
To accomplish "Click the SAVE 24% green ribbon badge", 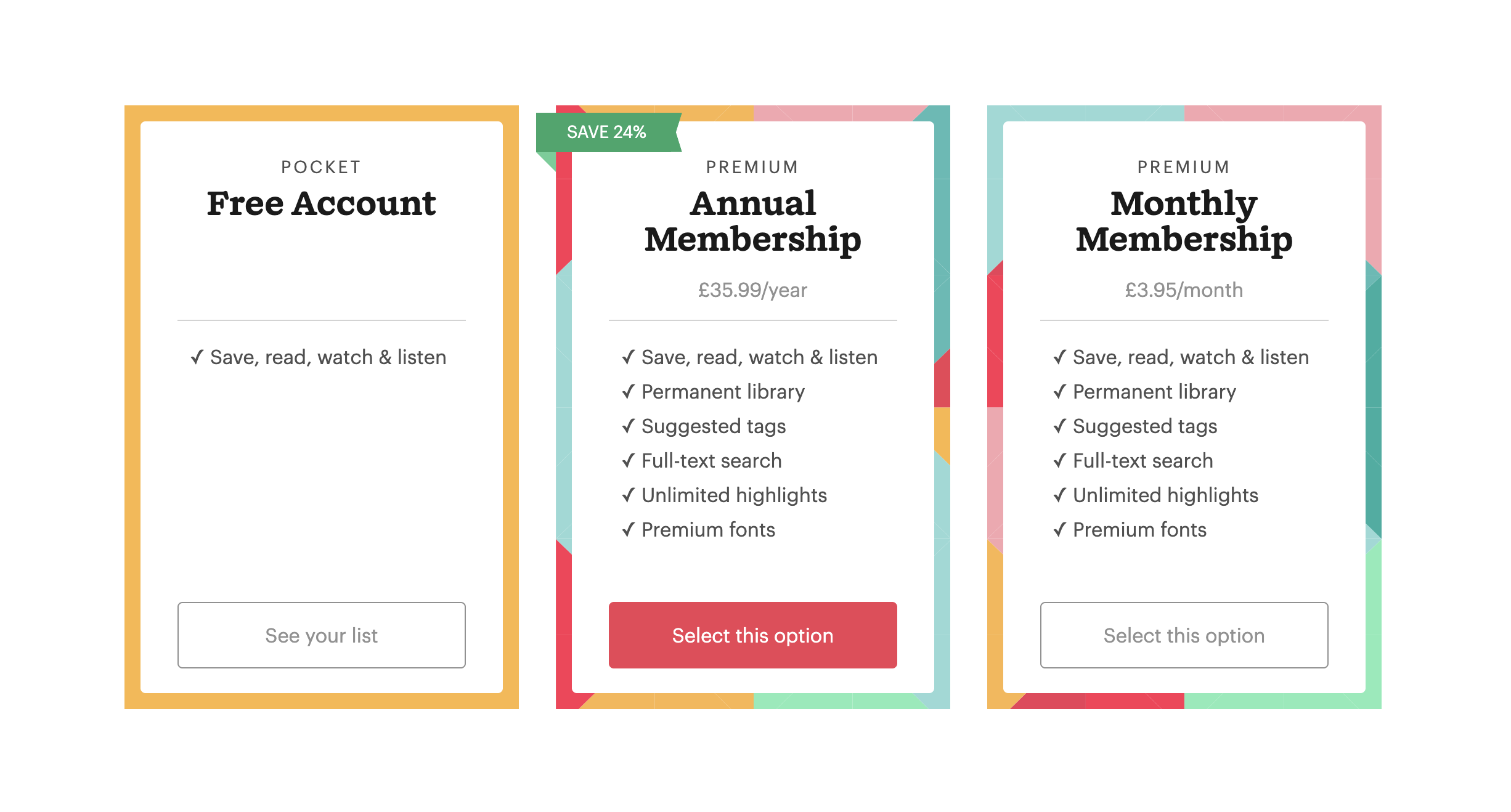I will [607, 132].
